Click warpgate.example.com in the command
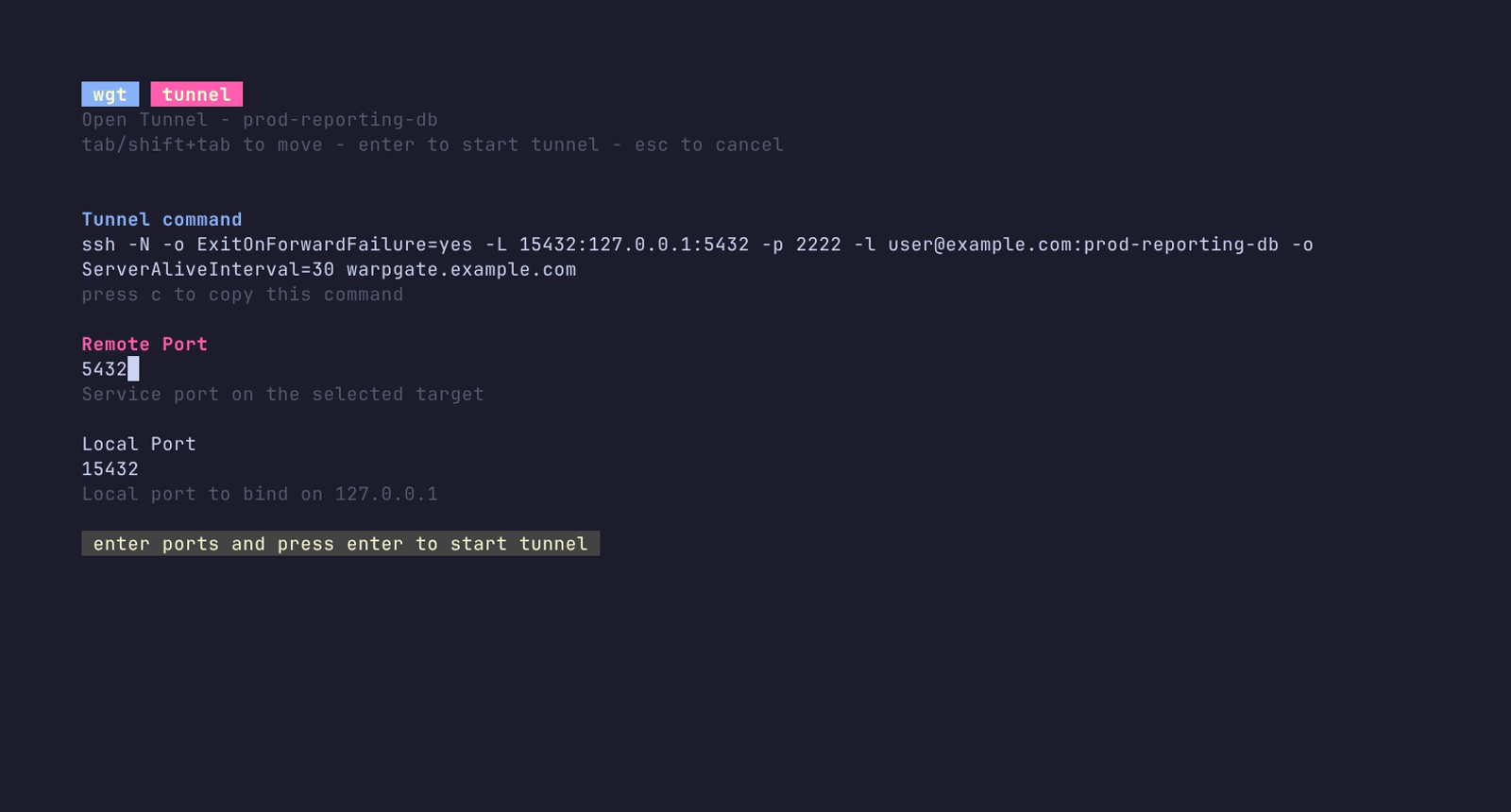Screen dimensions: 1511x812 [461, 270]
